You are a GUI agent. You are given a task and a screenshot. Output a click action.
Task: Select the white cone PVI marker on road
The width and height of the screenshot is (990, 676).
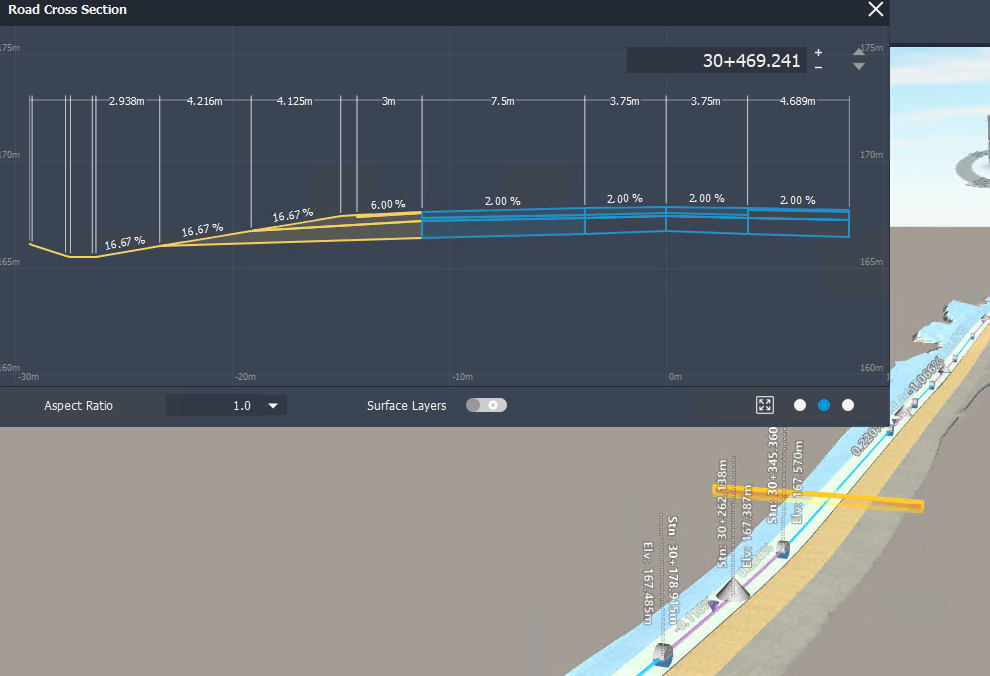(732, 590)
